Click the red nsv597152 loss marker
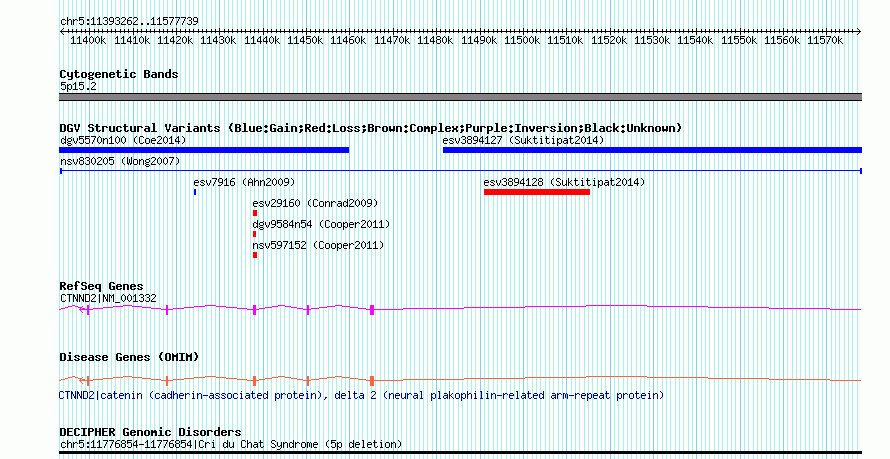The image size is (890, 459). pyautogui.click(x=255, y=255)
